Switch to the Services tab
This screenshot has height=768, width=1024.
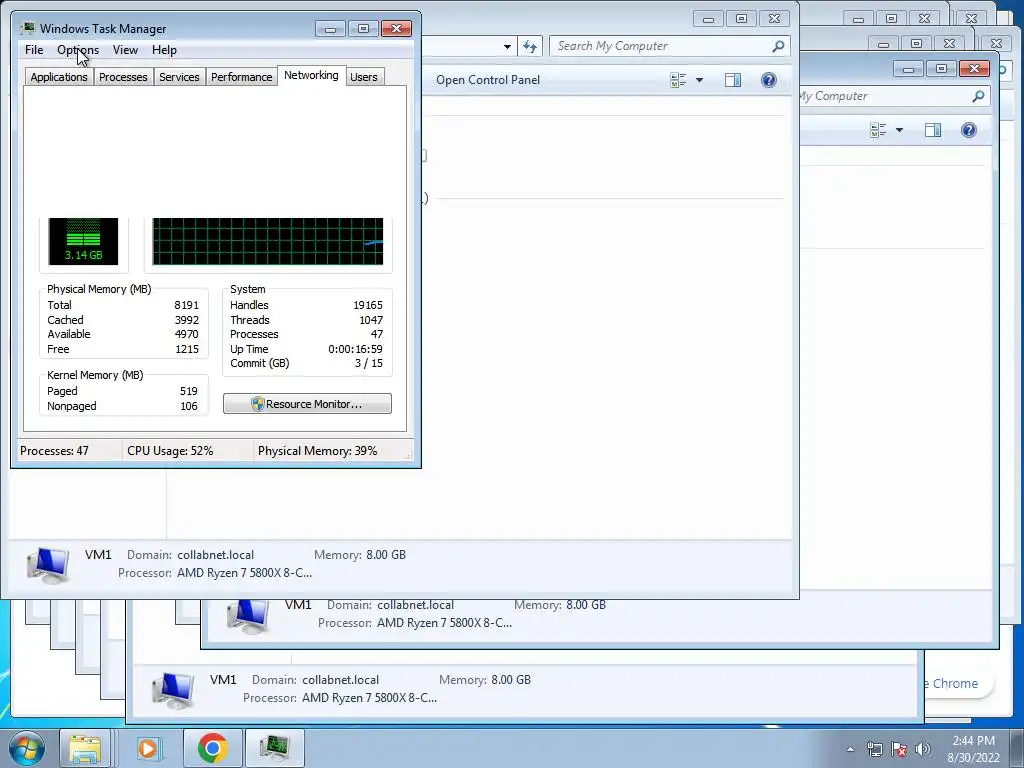pos(179,77)
